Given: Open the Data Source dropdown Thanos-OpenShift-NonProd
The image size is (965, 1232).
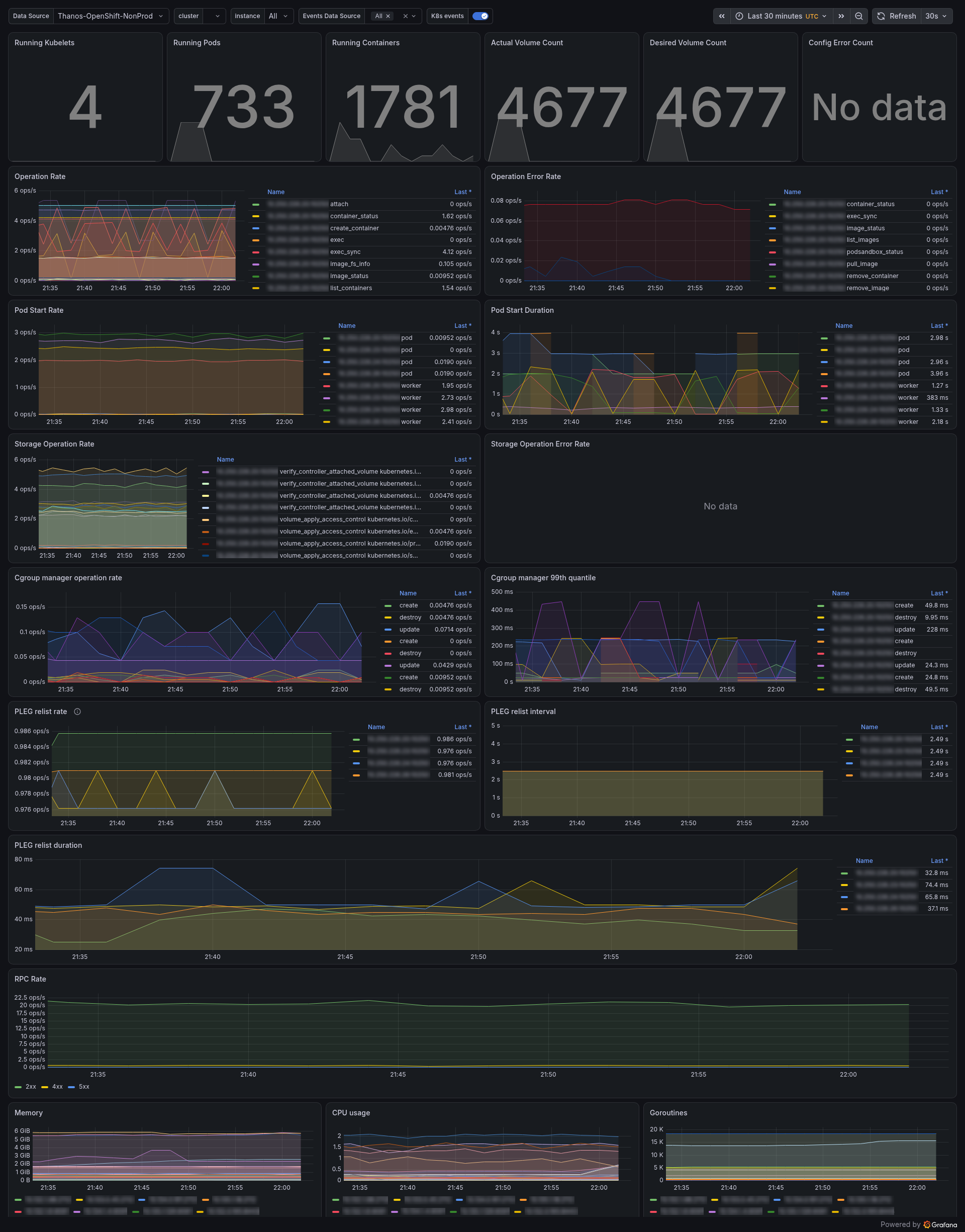Looking at the screenshot, I should click(111, 16).
